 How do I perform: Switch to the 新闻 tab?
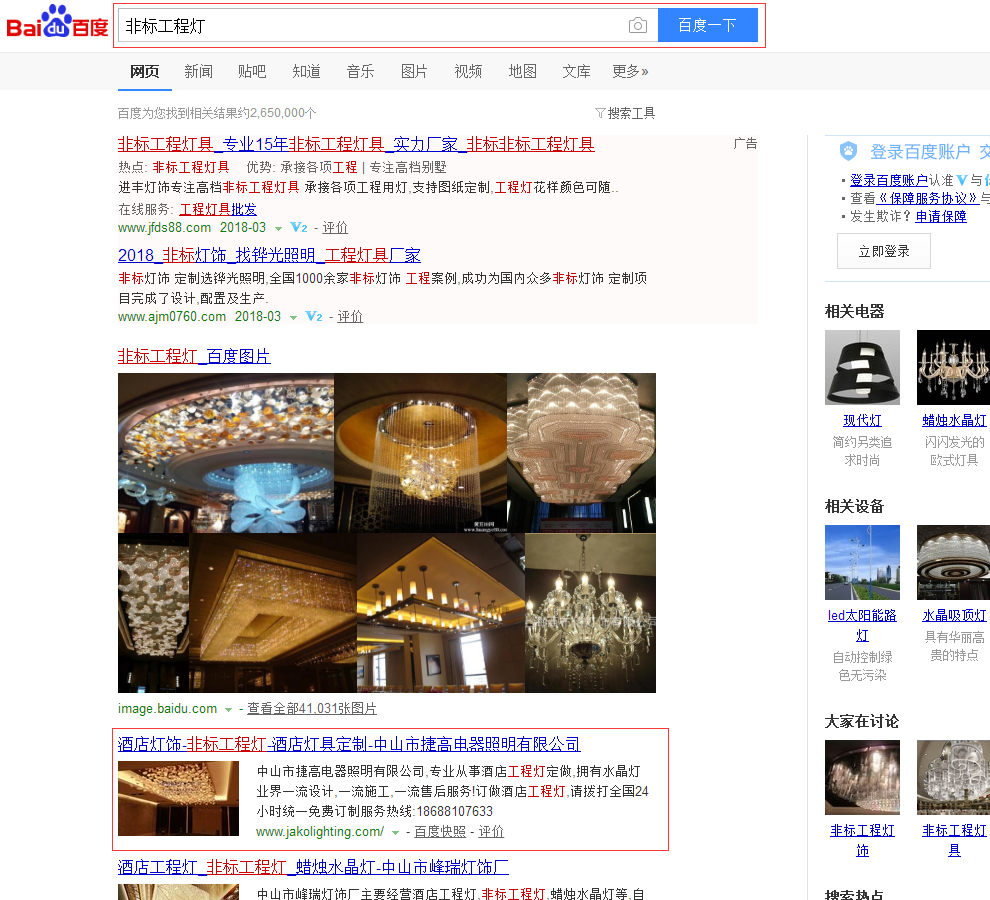tap(198, 71)
